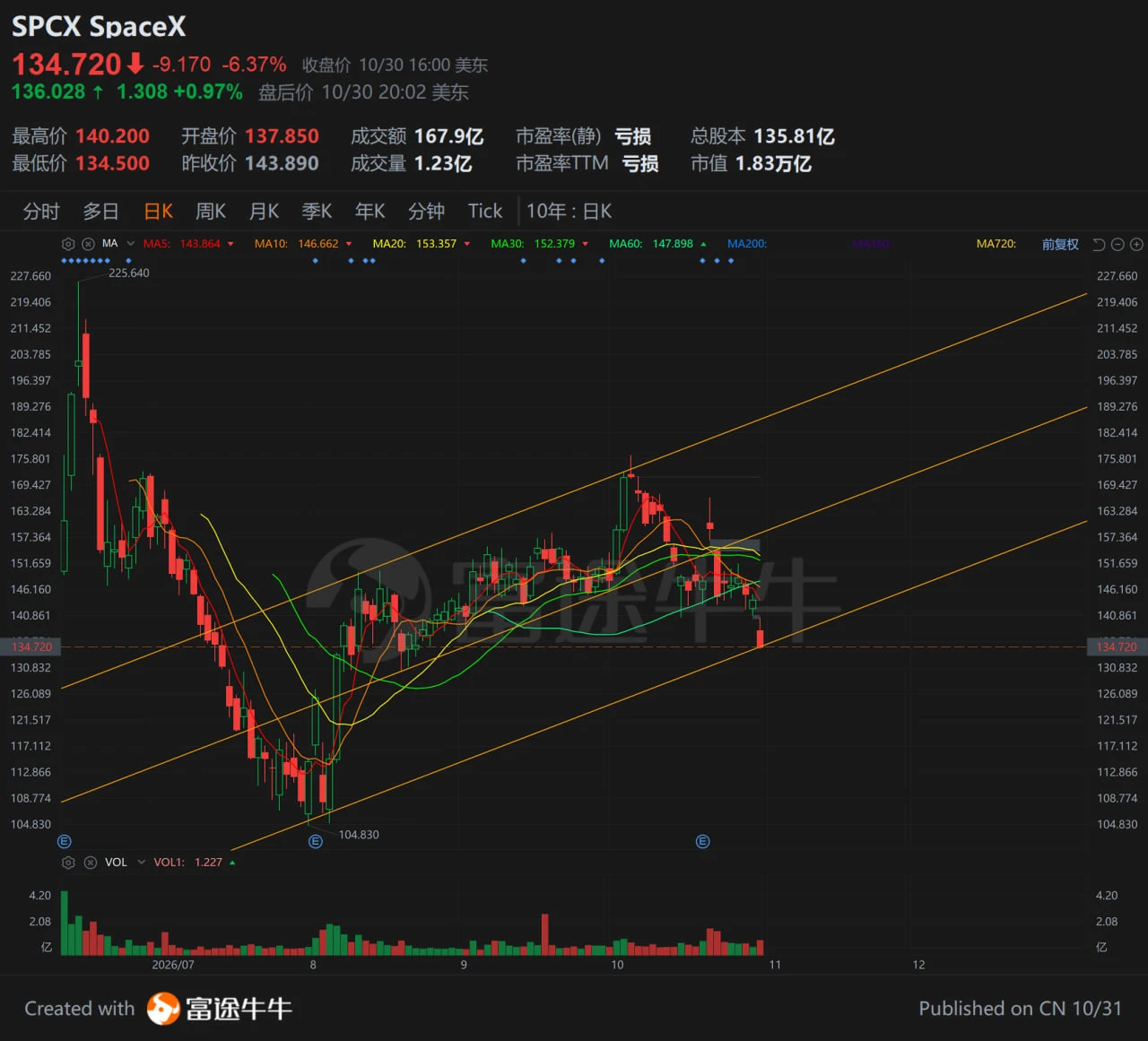Click the after-hours price 136.028
This screenshot has width=1148, height=1041.
[48, 91]
